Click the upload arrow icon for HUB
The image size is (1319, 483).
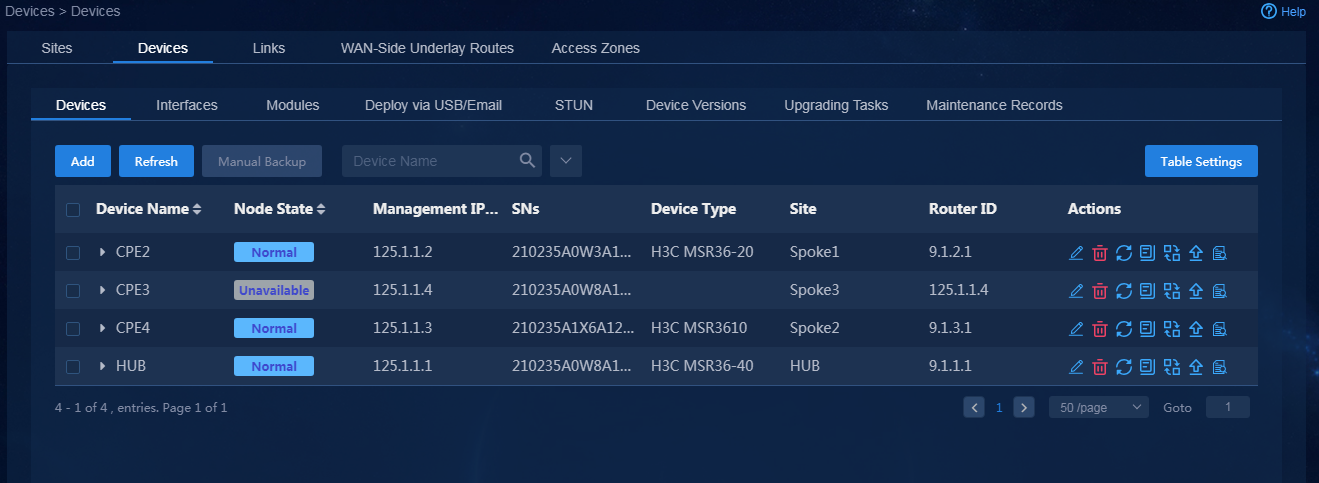click(x=1196, y=367)
